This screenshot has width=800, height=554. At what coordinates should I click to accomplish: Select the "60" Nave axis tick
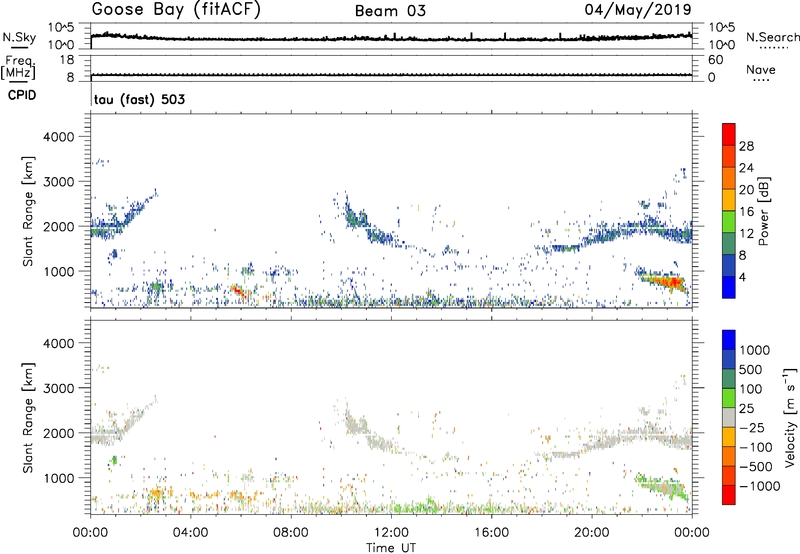point(716,60)
